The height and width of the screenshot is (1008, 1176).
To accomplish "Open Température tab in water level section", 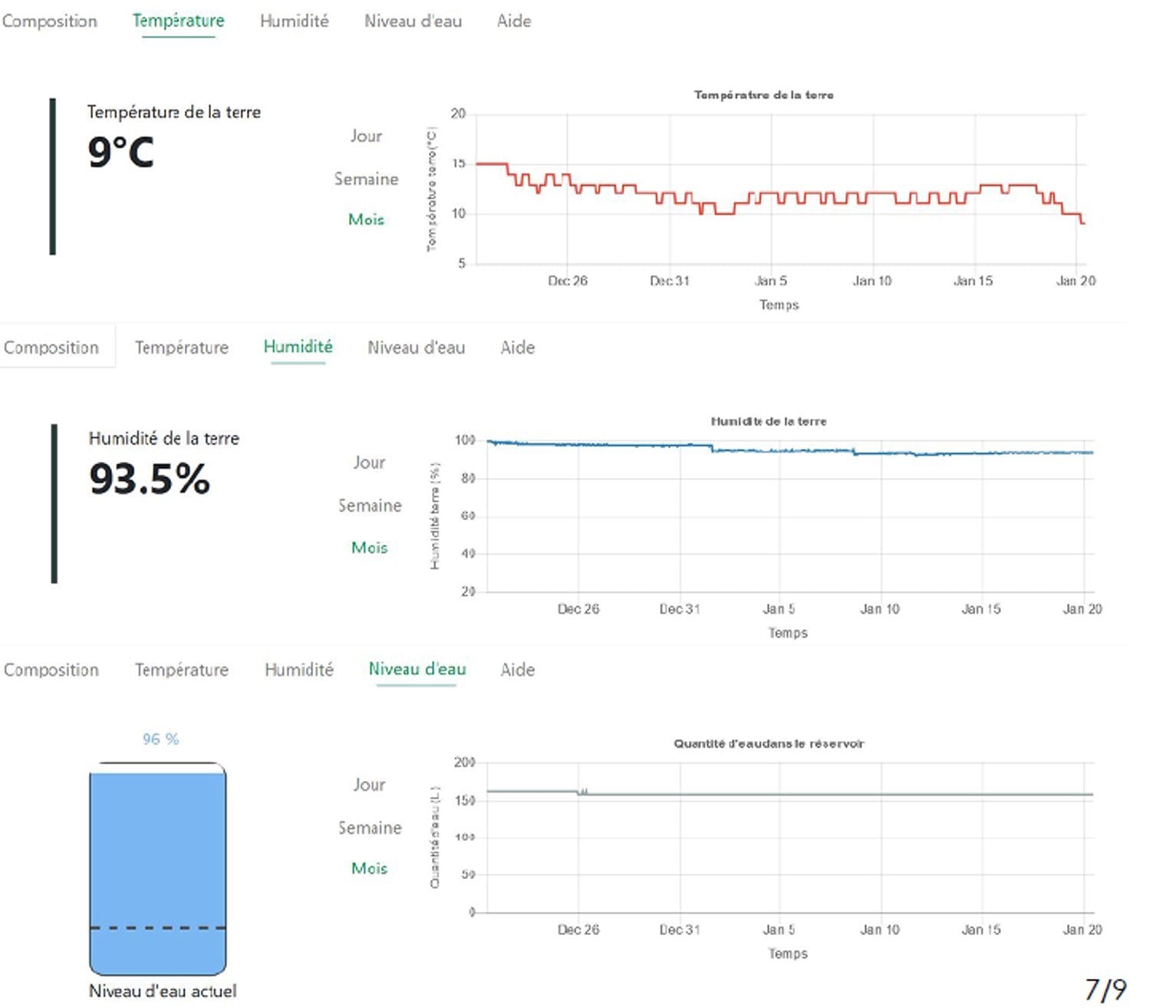I will tap(182, 670).
